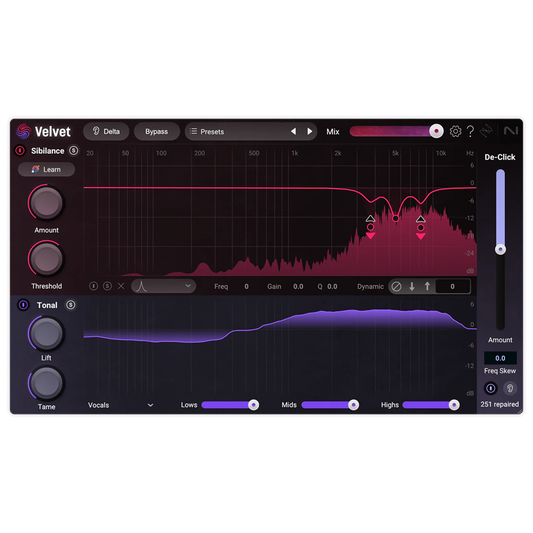Viewport: 533px width, 533px height.
Task: Open the Vocals profile dropdown
Action: click(x=121, y=405)
